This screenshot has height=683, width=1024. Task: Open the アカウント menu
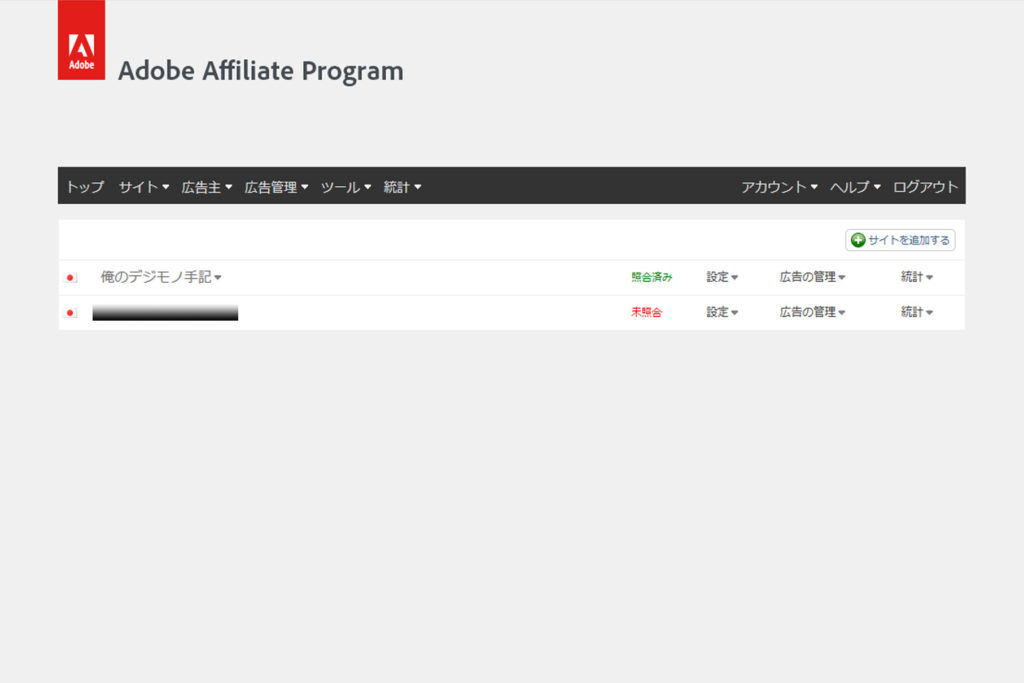pos(779,187)
